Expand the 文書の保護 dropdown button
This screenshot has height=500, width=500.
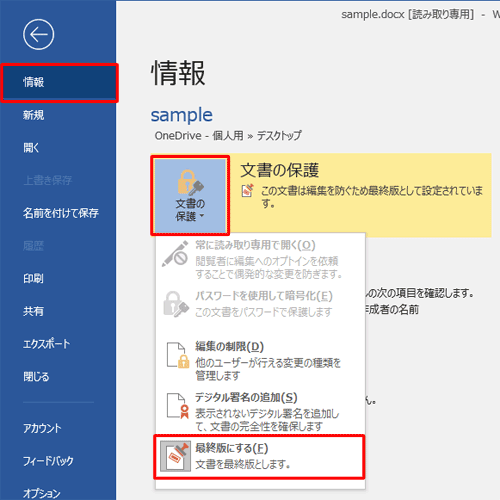click(190, 195)
